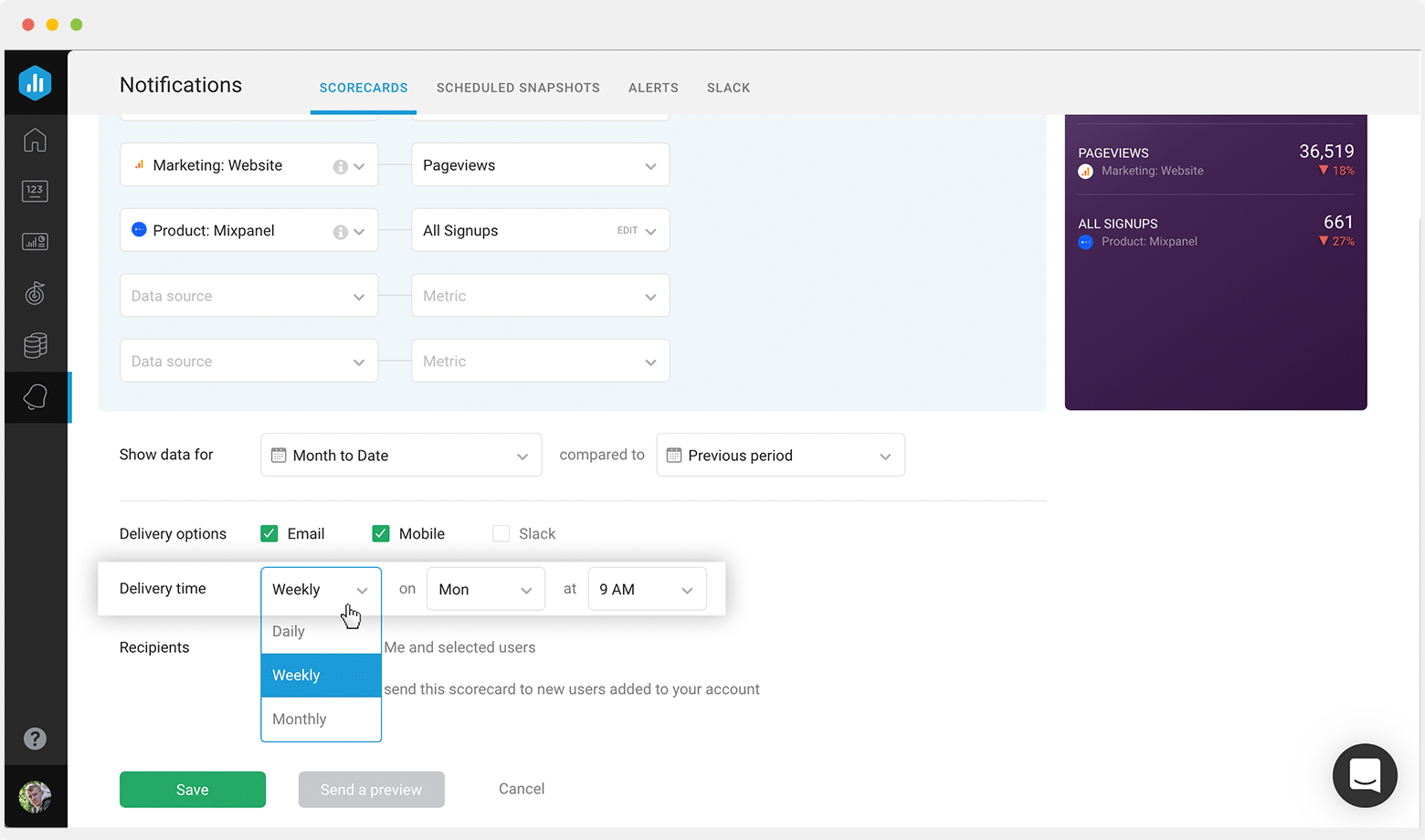Open Pageviews metric dropdown
The image size is (1425, 840).
pos(540,165)
